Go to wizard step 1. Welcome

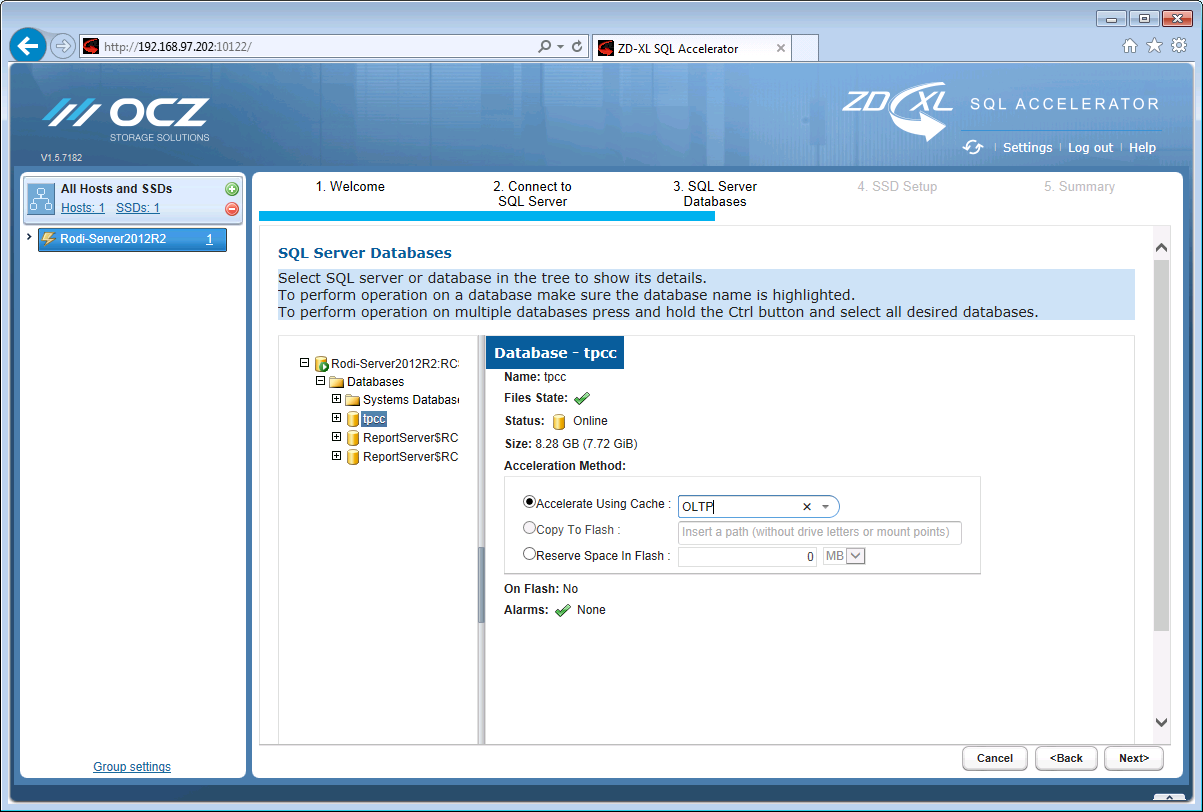pyautogui.click(x=350, y=187)
